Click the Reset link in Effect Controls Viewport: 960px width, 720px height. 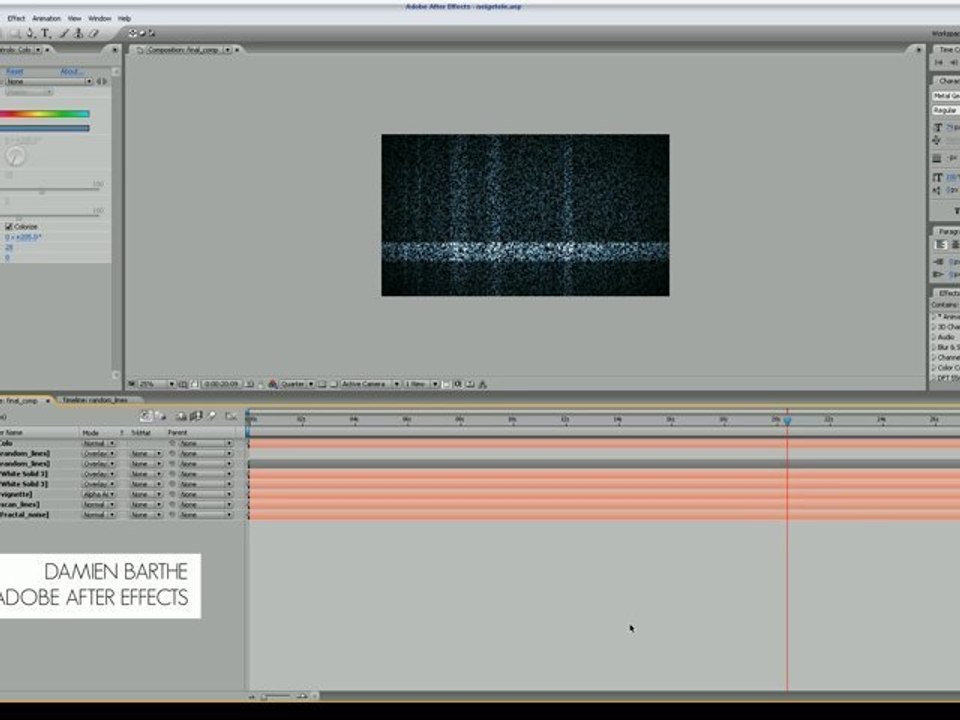tap(15, 72)
